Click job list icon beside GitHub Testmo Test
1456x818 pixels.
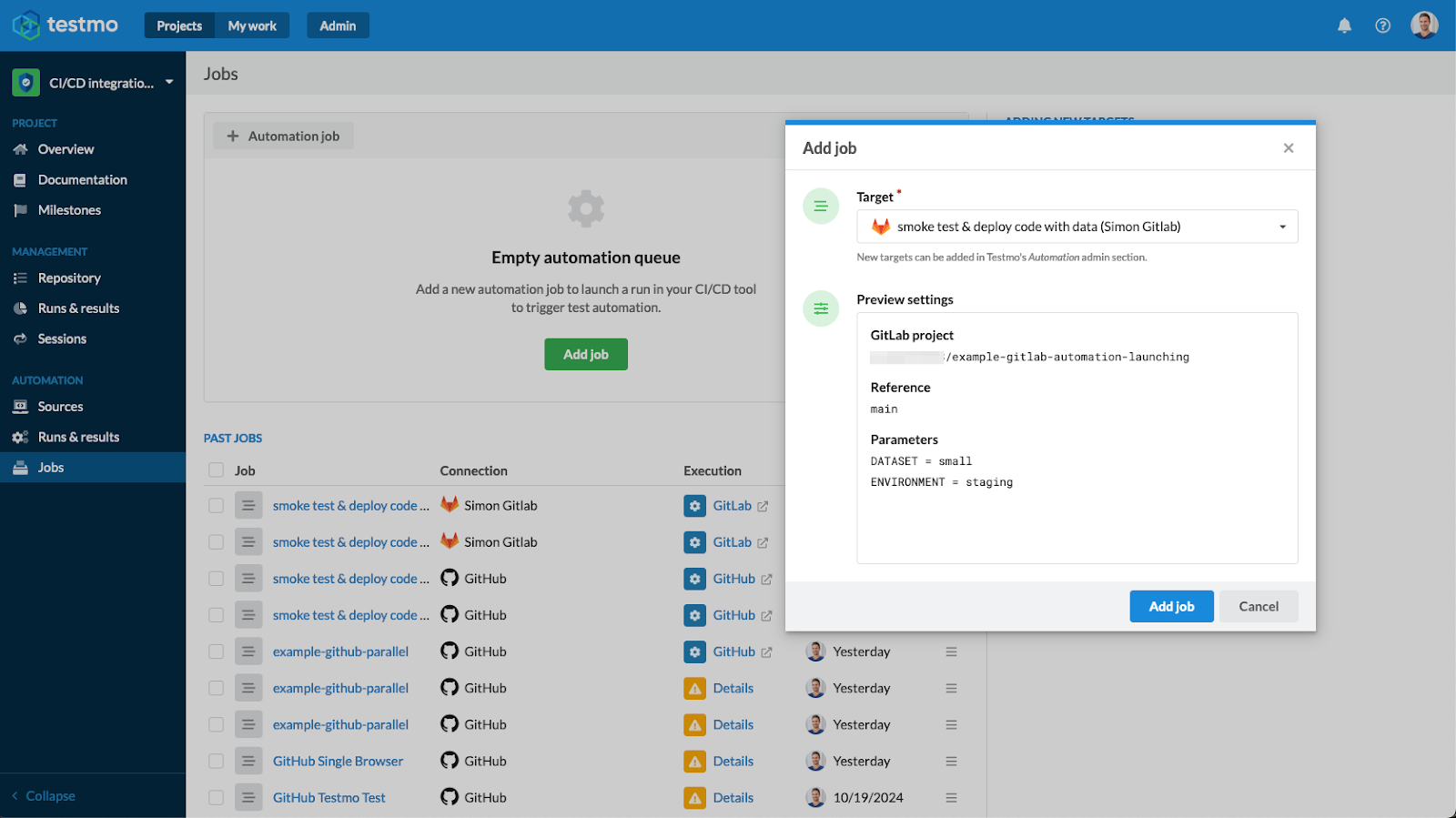(248, 797)
